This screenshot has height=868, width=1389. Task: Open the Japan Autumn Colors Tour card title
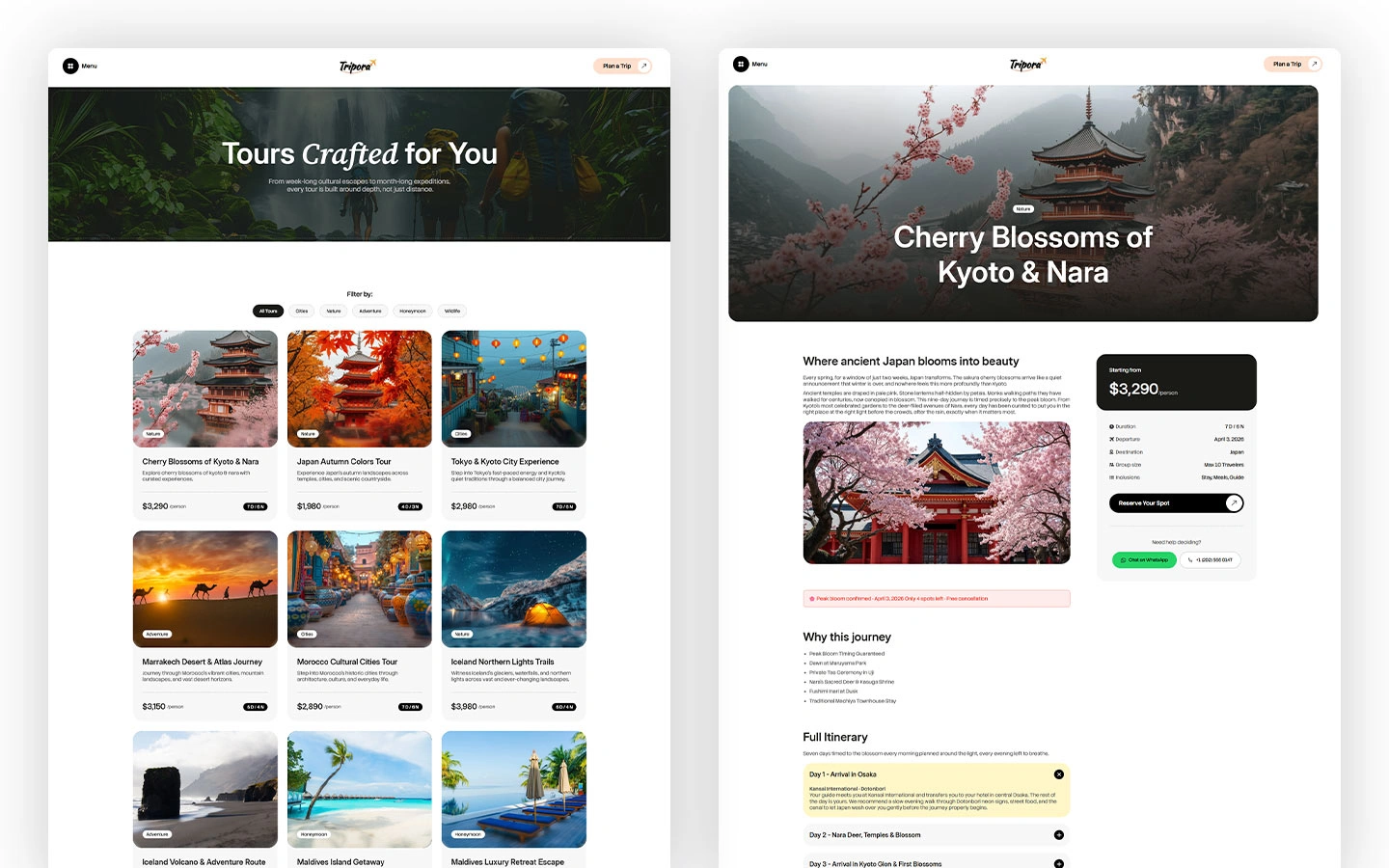[x=344, y=462]
